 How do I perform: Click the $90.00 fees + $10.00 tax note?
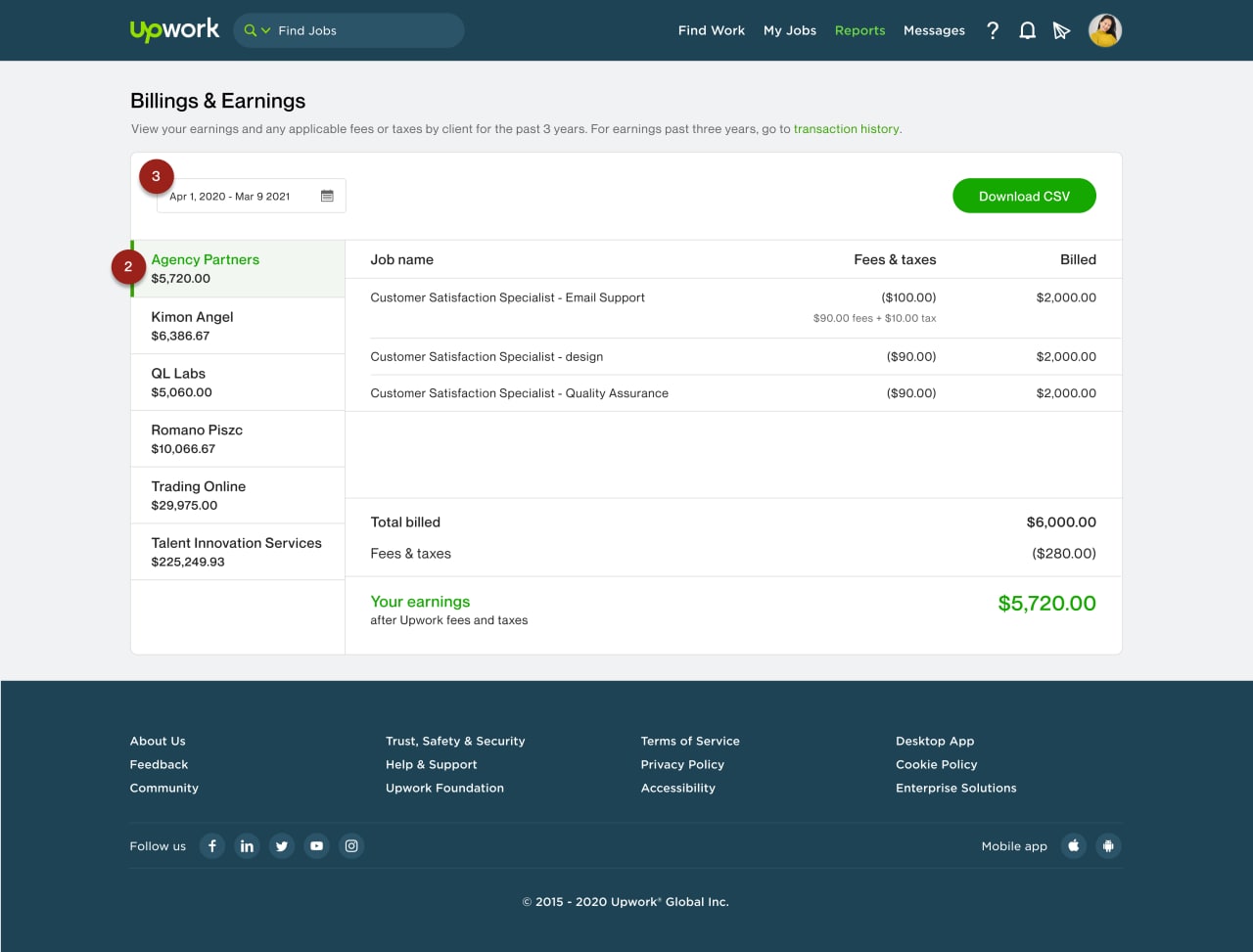[x=874, y=318]
